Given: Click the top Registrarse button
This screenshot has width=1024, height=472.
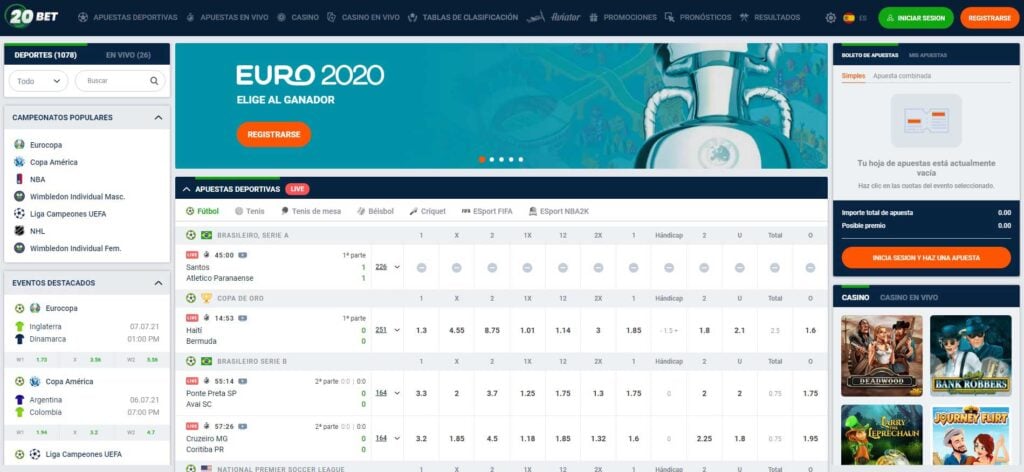Looking at the screenshot, I should coord(989,18).
